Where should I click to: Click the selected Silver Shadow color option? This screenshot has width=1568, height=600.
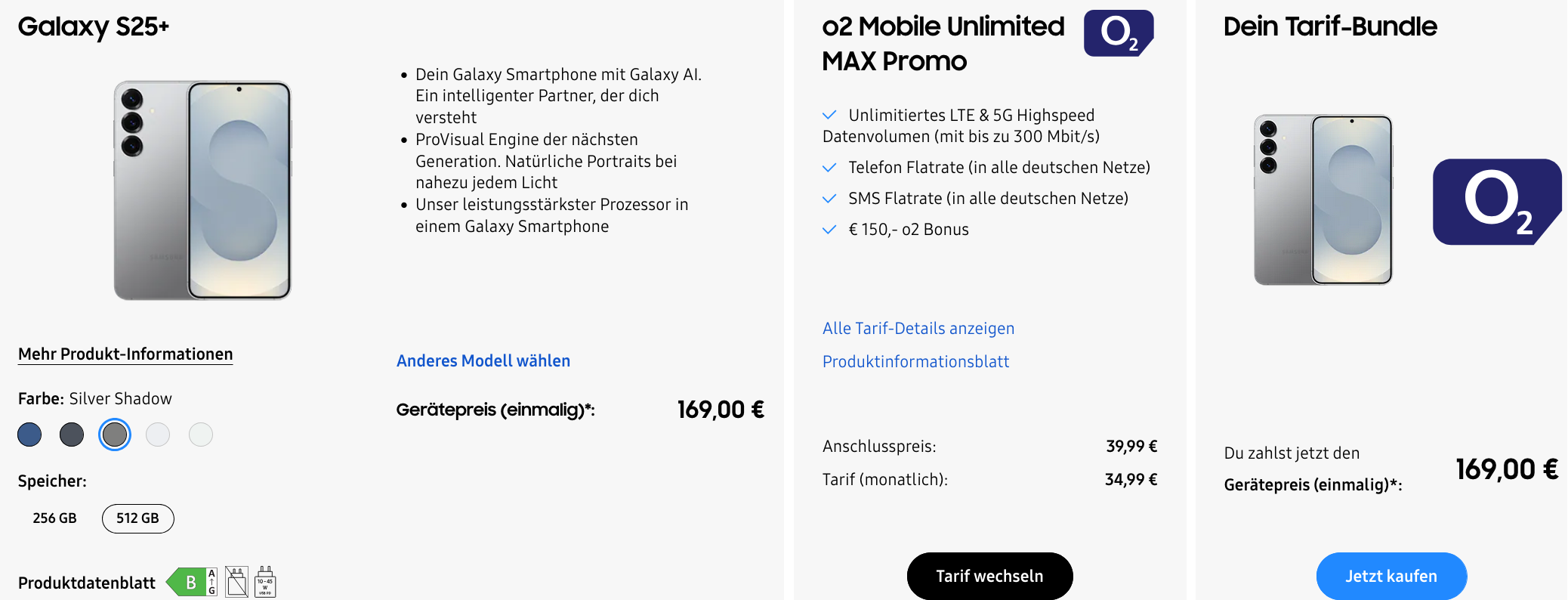pyautogui.click(x=115, y=435)
